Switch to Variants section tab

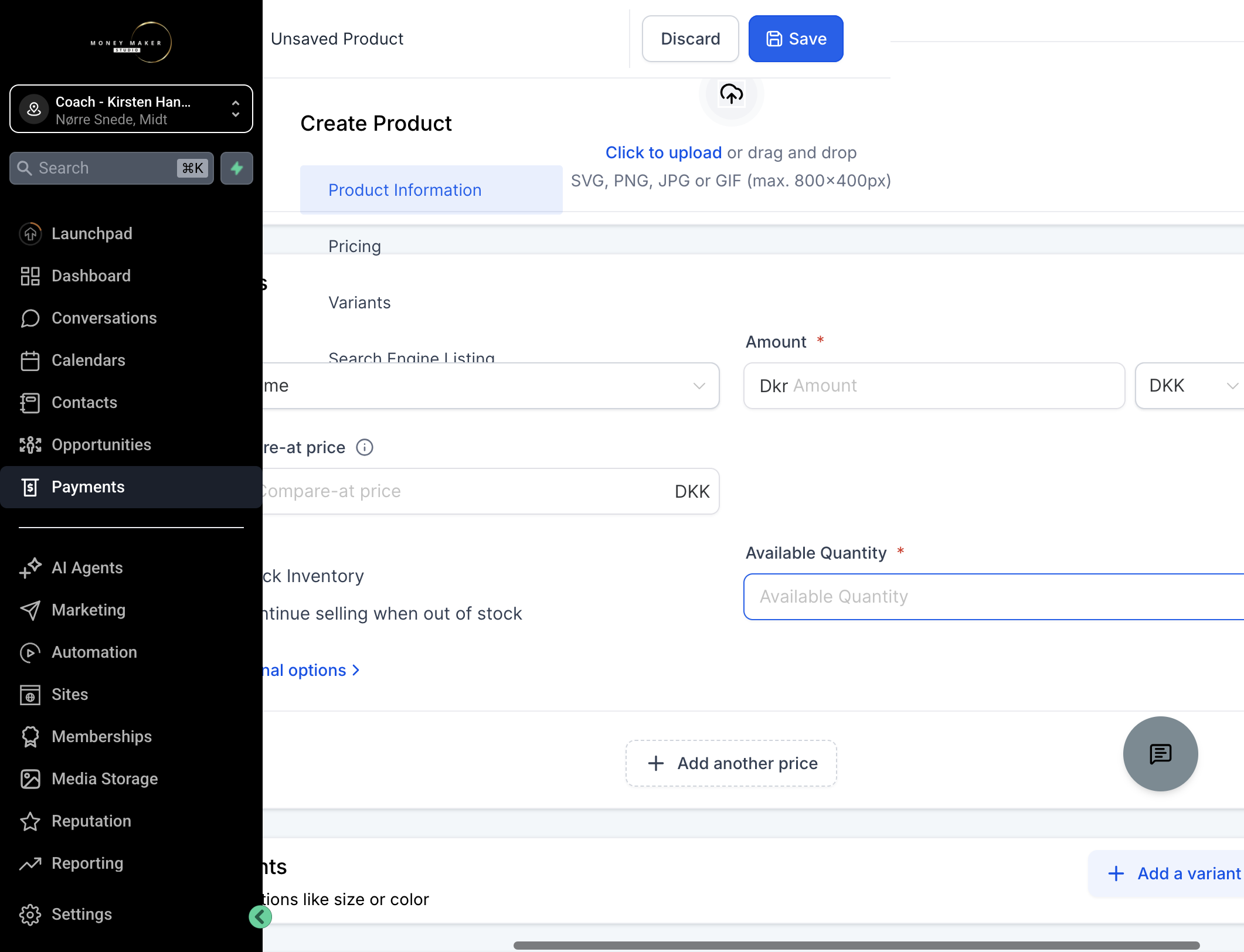(359, 302)
